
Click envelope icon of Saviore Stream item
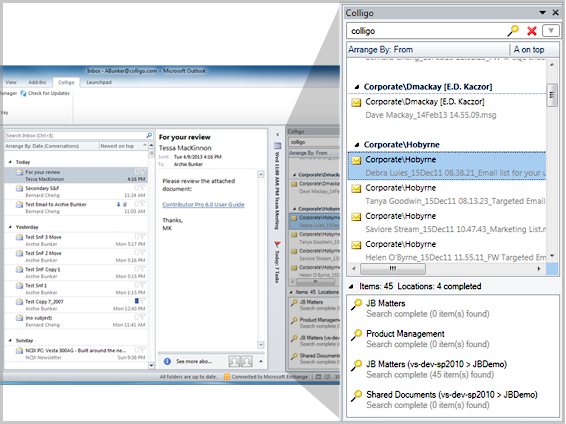coord(356,217)
